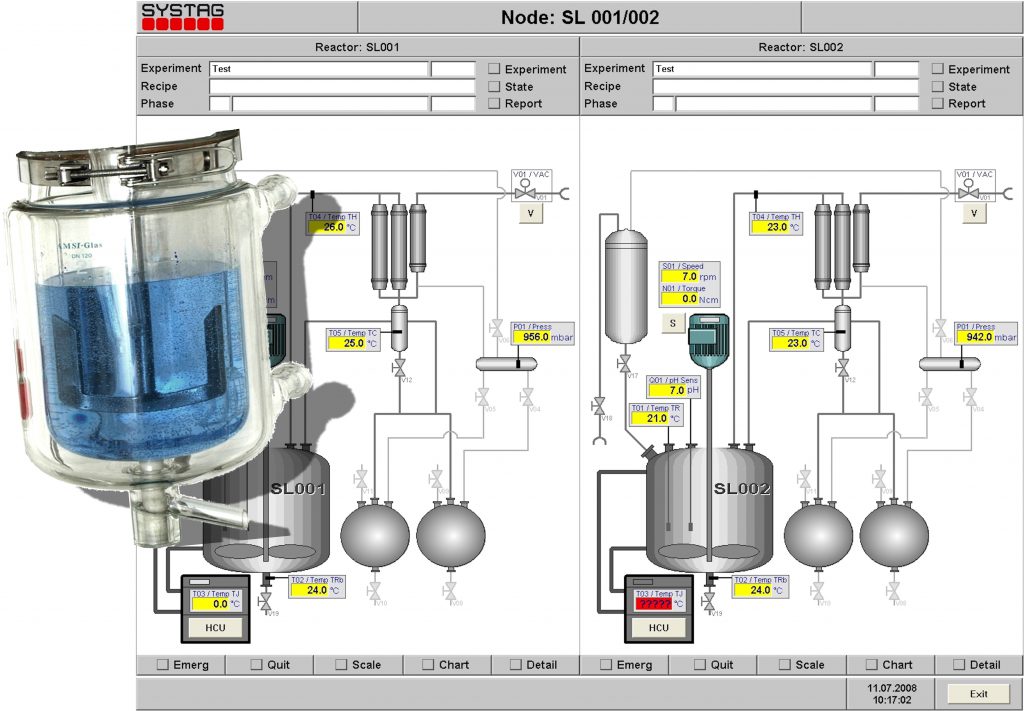
Task: Enable the Experiment checkbox for SL001
Action: pyautogui.click(x=495, y=69)
